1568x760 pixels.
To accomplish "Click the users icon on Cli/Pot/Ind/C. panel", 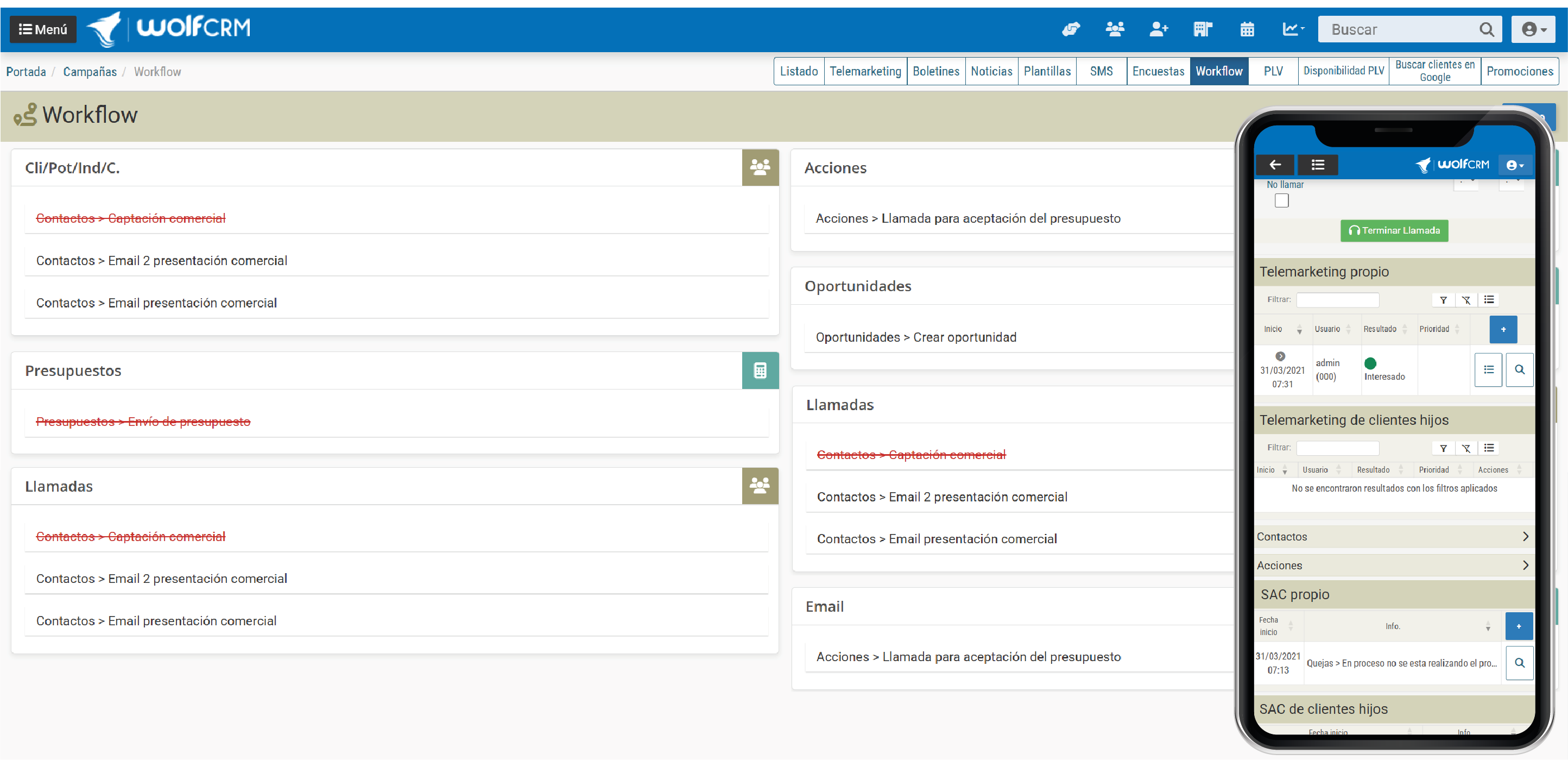I will pos(760,167).
